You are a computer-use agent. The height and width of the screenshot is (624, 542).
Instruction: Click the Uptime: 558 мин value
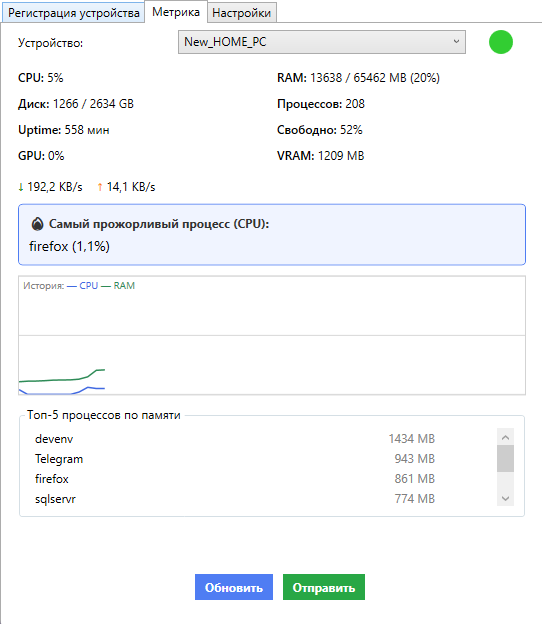(x=64, y=130)
